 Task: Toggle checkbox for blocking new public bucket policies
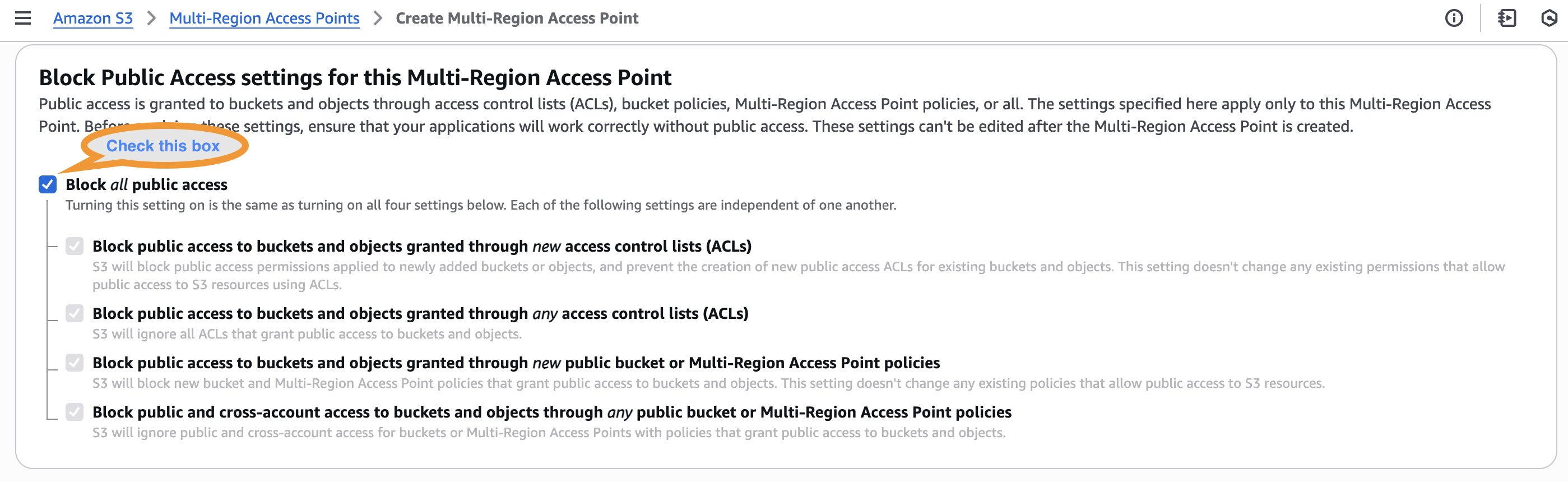75,363
